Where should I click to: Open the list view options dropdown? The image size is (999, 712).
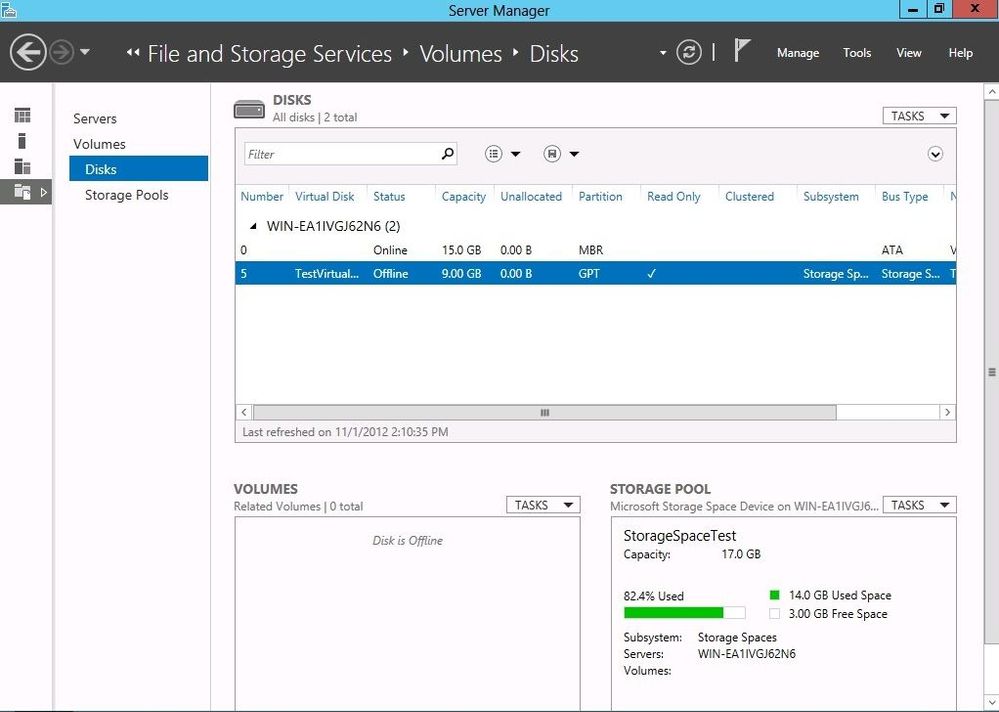click(503, 154)
